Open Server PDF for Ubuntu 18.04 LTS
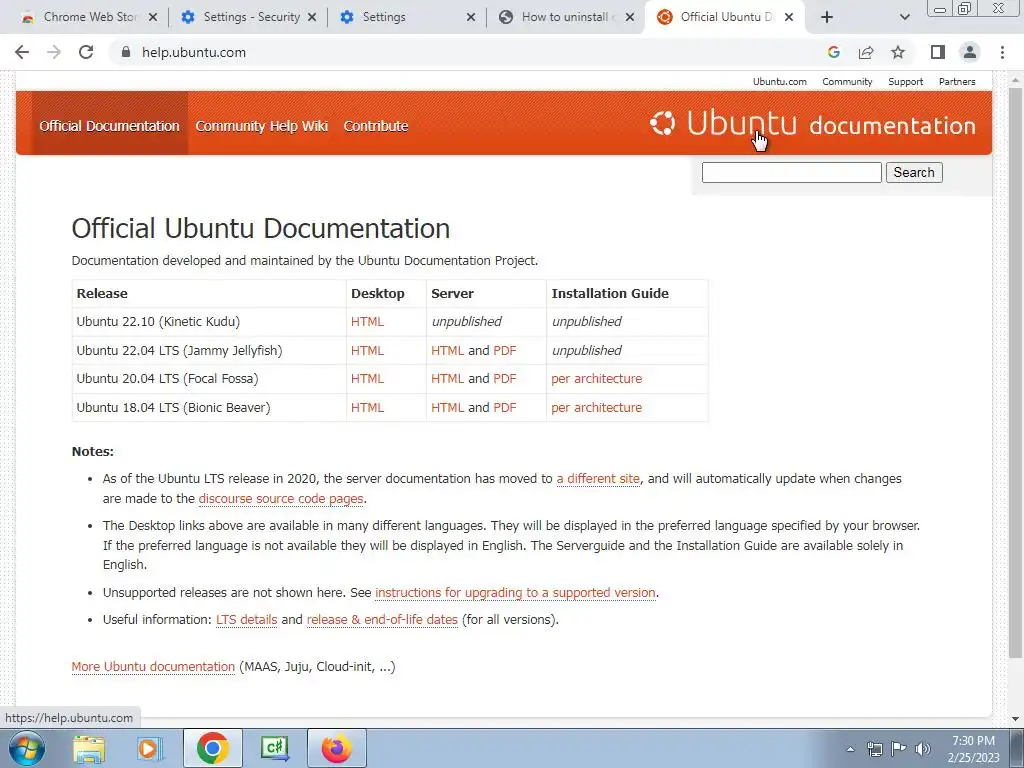Screen dimensions: 1024x768 point(505,408)
